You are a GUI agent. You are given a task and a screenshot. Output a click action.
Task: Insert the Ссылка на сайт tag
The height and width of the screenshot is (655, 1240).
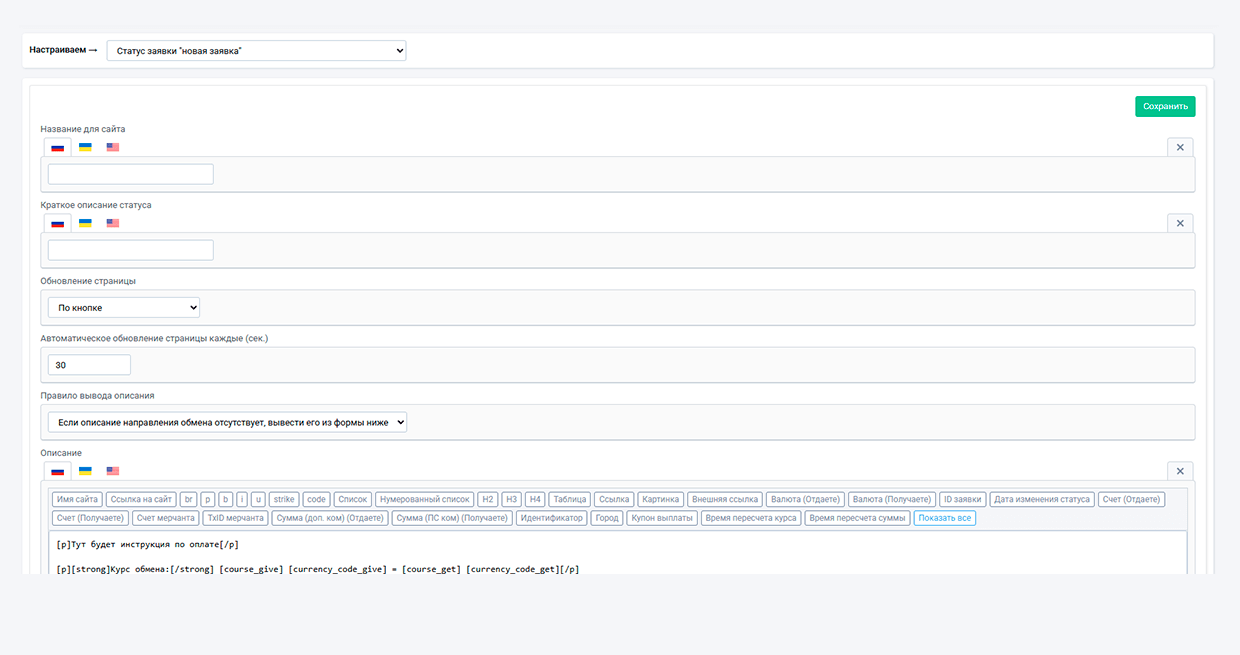(141, 499)
